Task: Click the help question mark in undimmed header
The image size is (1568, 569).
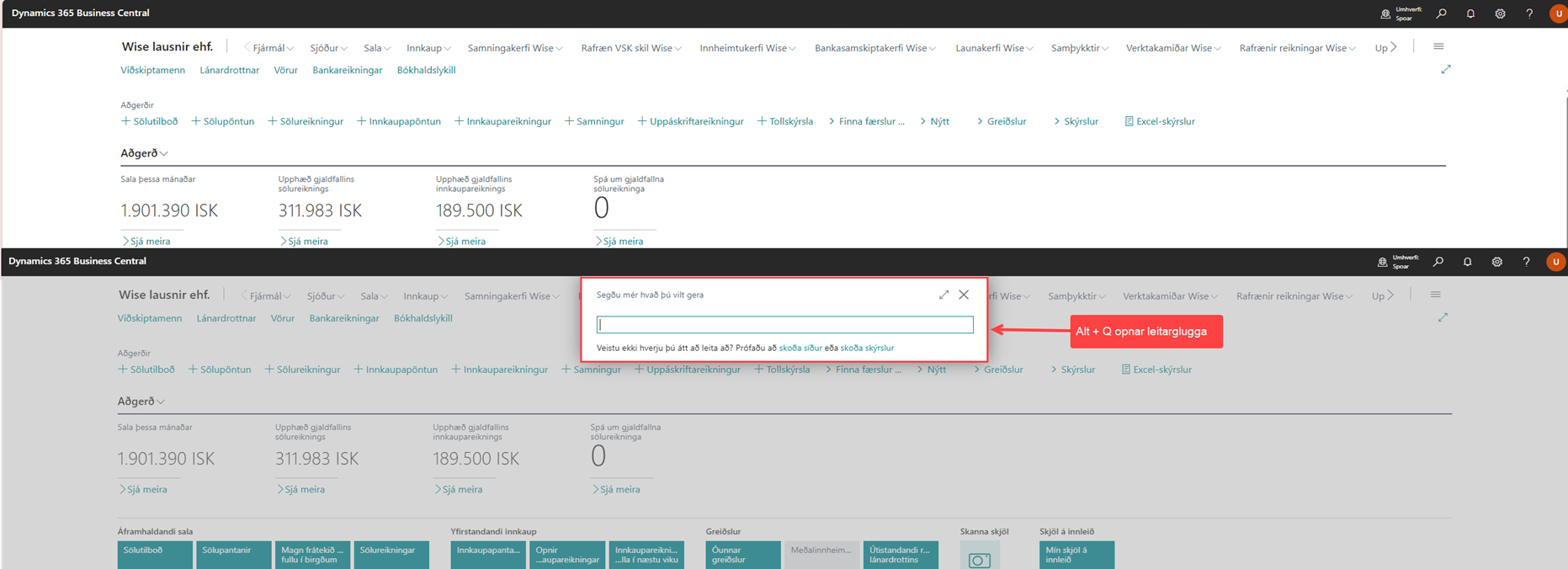Action: tap(1529, 13)
